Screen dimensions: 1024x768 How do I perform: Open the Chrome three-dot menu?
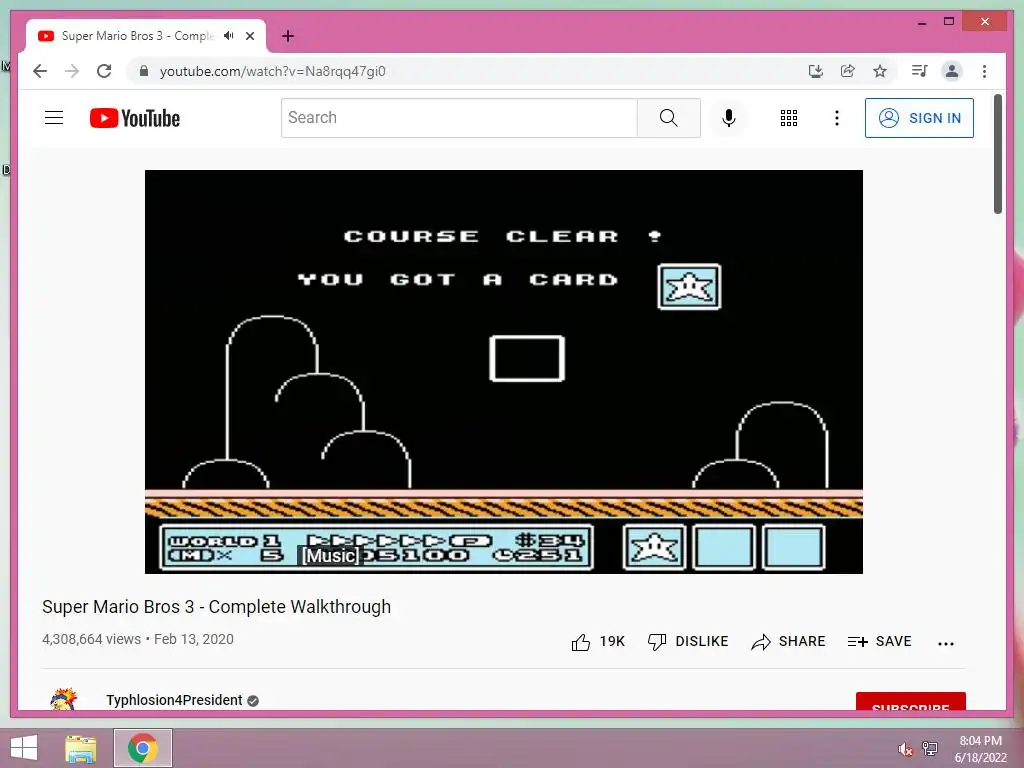click(x=984, y=71)
